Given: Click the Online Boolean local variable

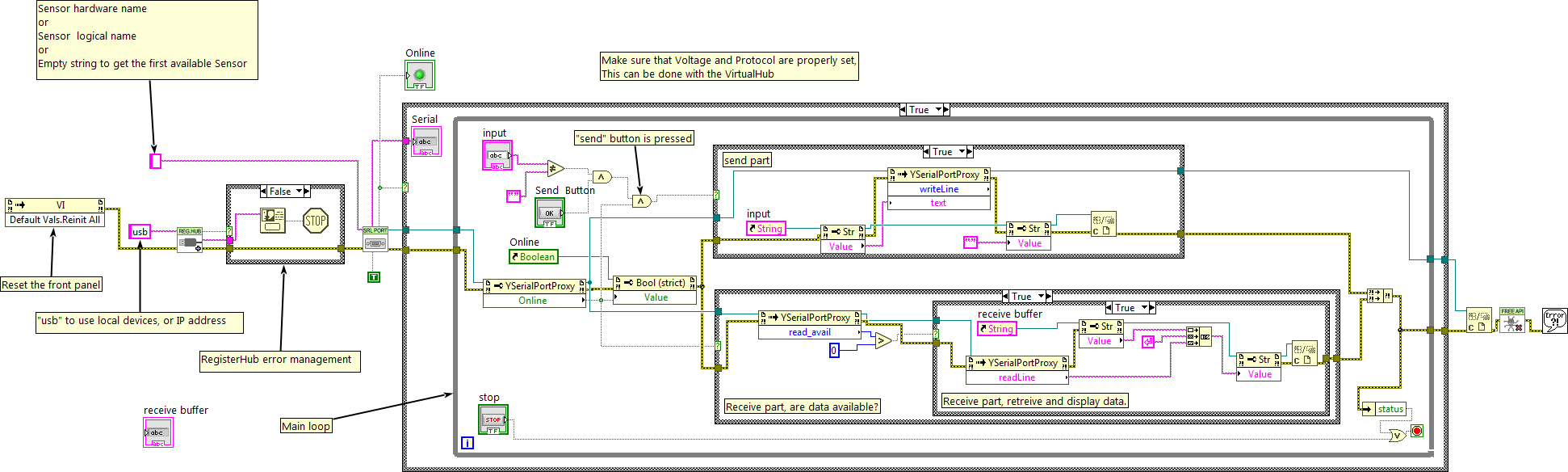Looking at the screenshot, I should click(x=533, y=257).
